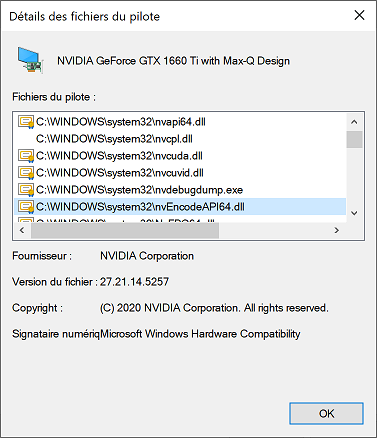Click the certificate icon beside nvapi64.dll
This screenshot has width=377, height=438.
[26, 122]
